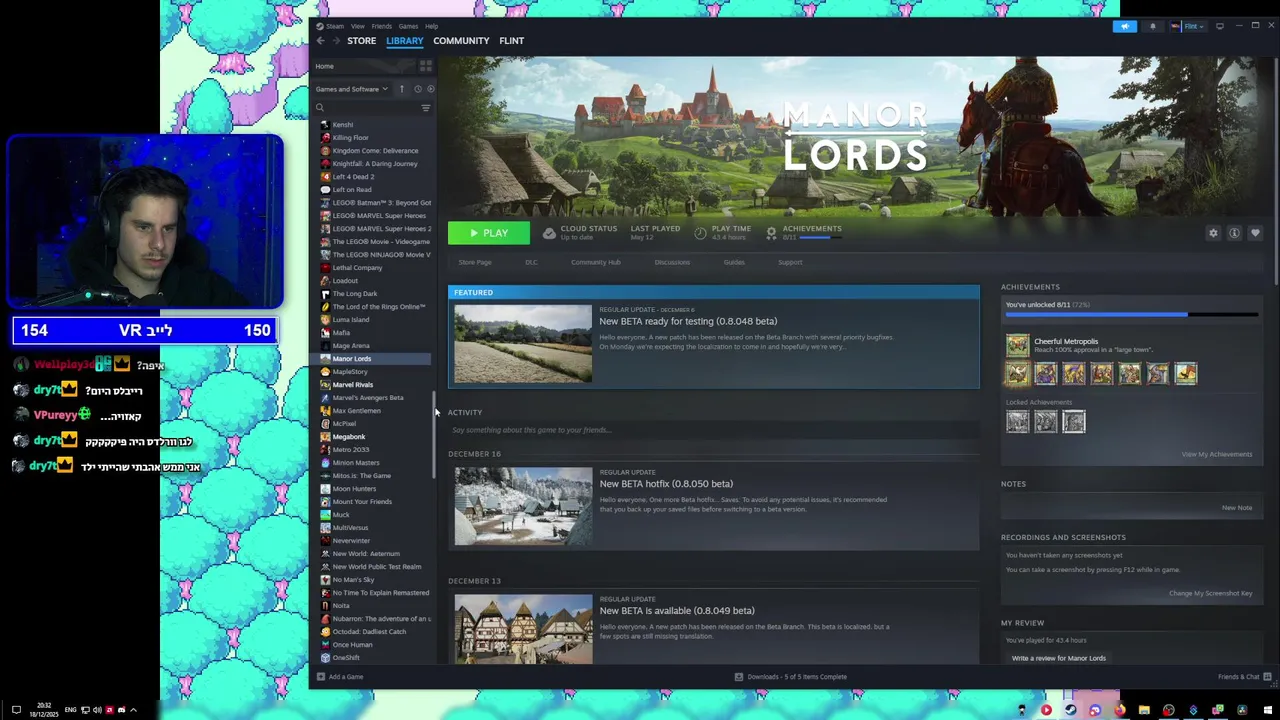Image resolution: width=1280 pixels, height=720 pixels.
Task: Open the Flint account dropdown
Action: (x=1190, y=26)
